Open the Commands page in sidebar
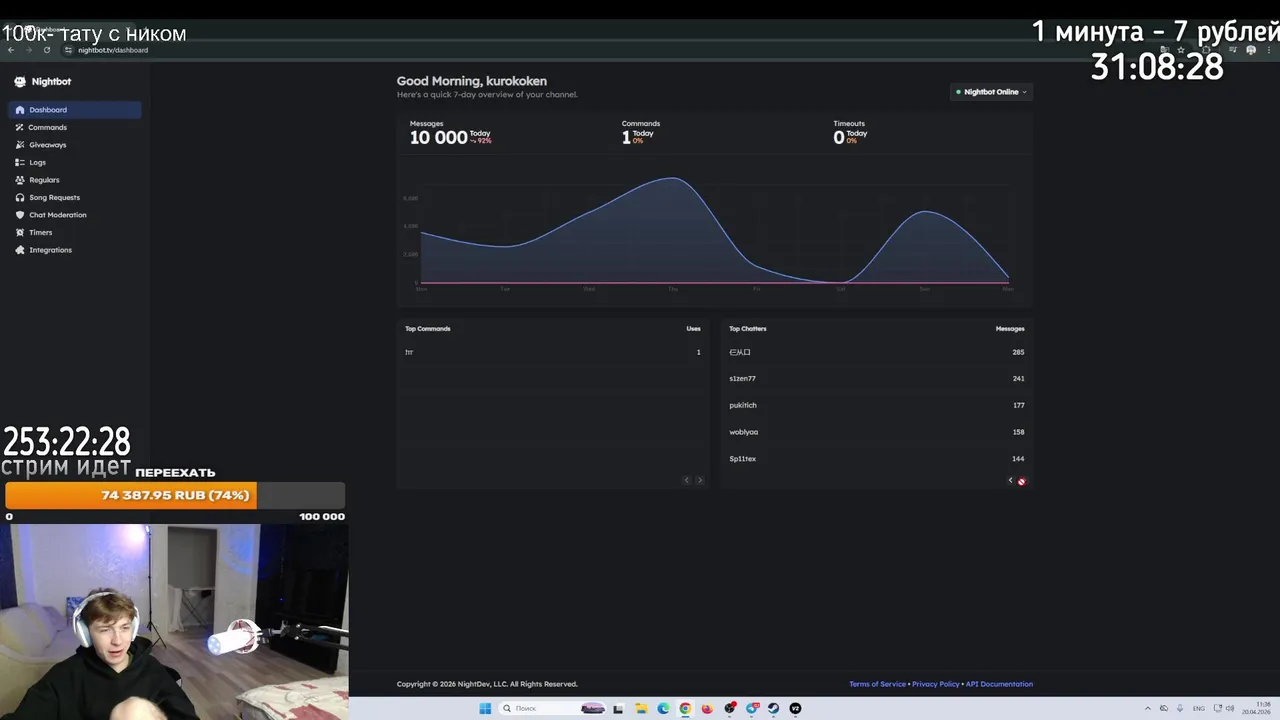The height and width of the screenshot is (720, 1280). pos(75,128)
